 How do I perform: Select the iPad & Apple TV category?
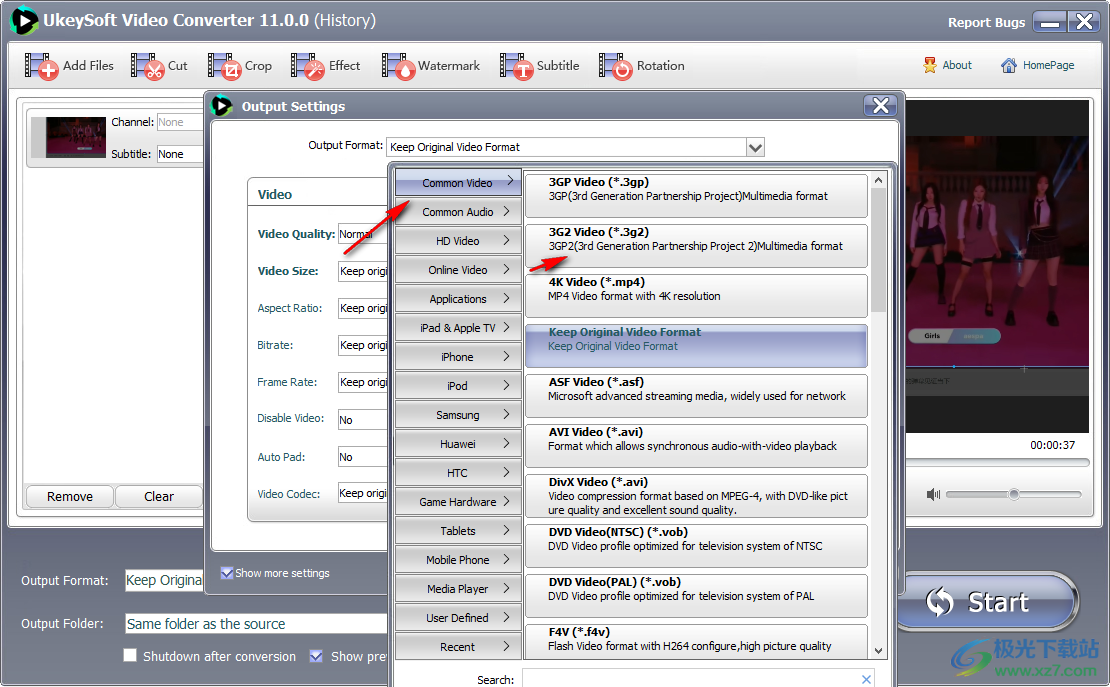pyautogui.click(x=458, y=327)
